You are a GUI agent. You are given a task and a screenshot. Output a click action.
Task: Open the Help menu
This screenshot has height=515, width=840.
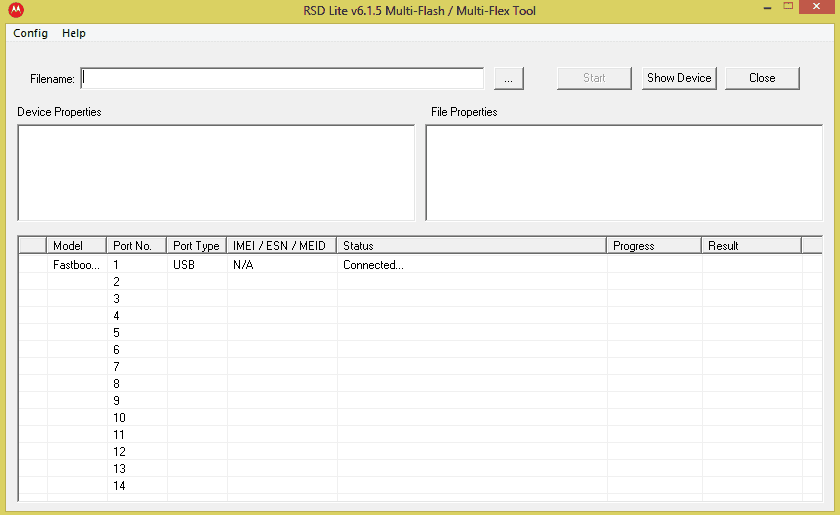pos(74,33)
